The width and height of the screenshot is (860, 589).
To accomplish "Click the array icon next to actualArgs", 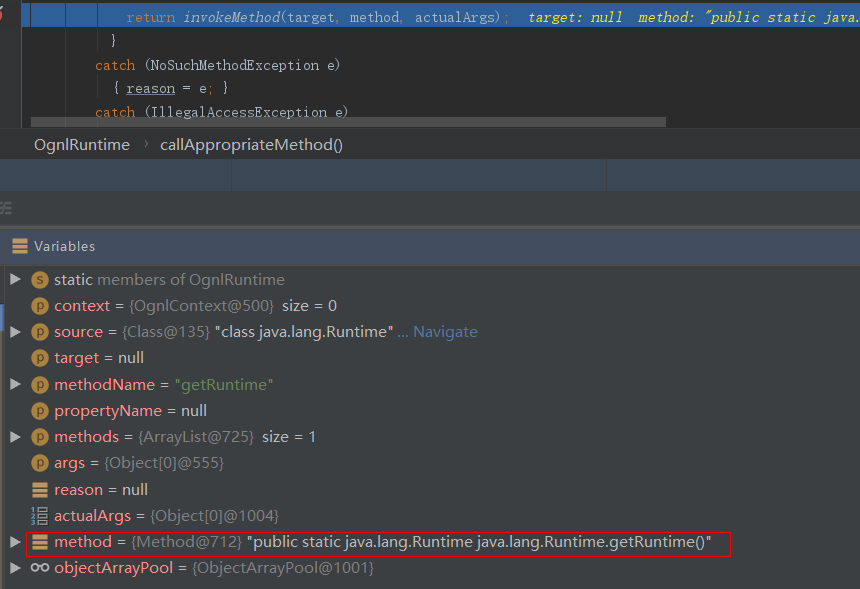I will pyautogui.click(x=40, y=516).
